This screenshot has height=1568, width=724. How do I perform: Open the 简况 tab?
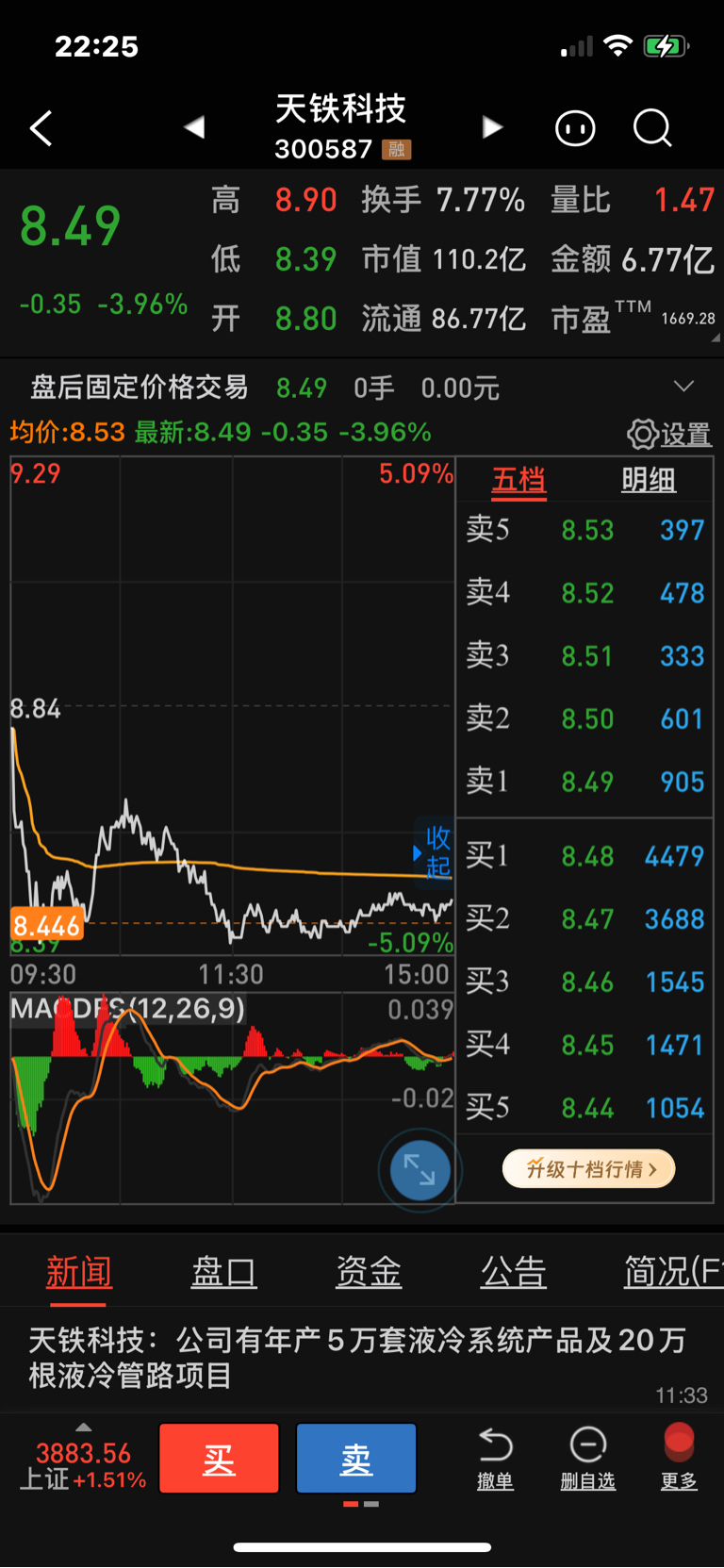pos(673,1273)
